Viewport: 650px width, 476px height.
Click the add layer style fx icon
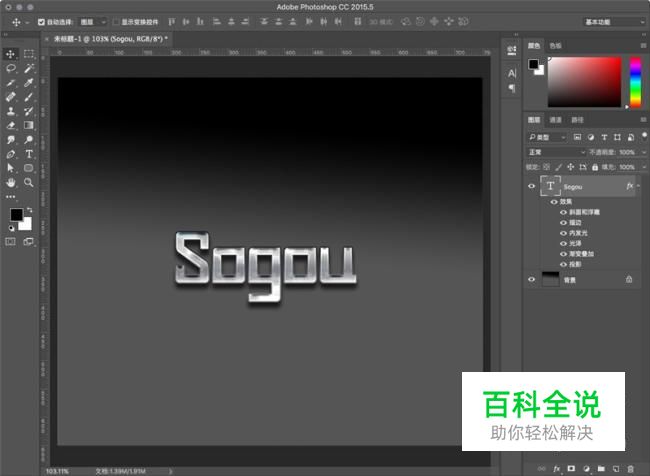(x=555, y=468)
